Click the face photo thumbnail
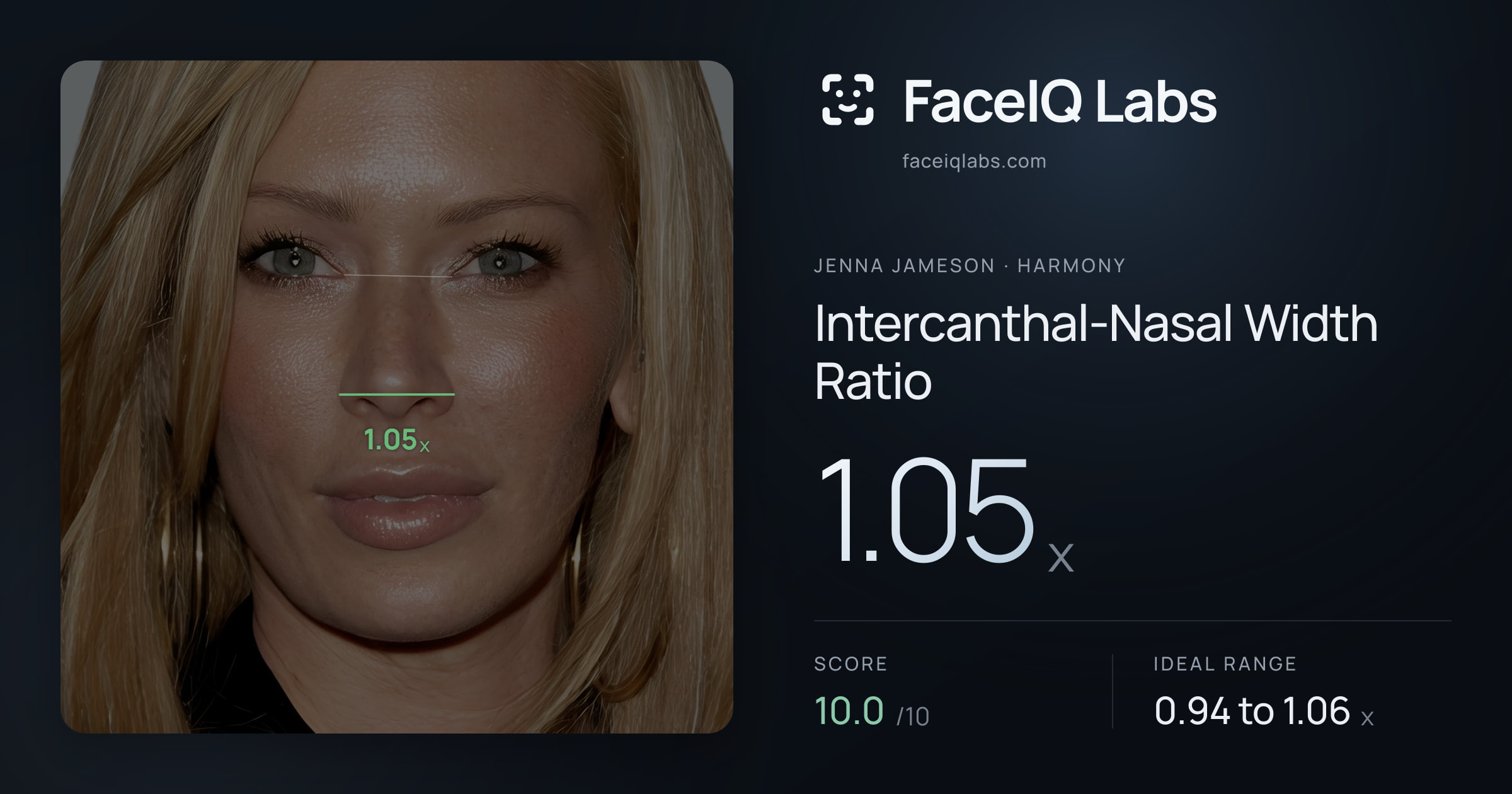This screenshot has width=1512, height=794. coord(397,397)
